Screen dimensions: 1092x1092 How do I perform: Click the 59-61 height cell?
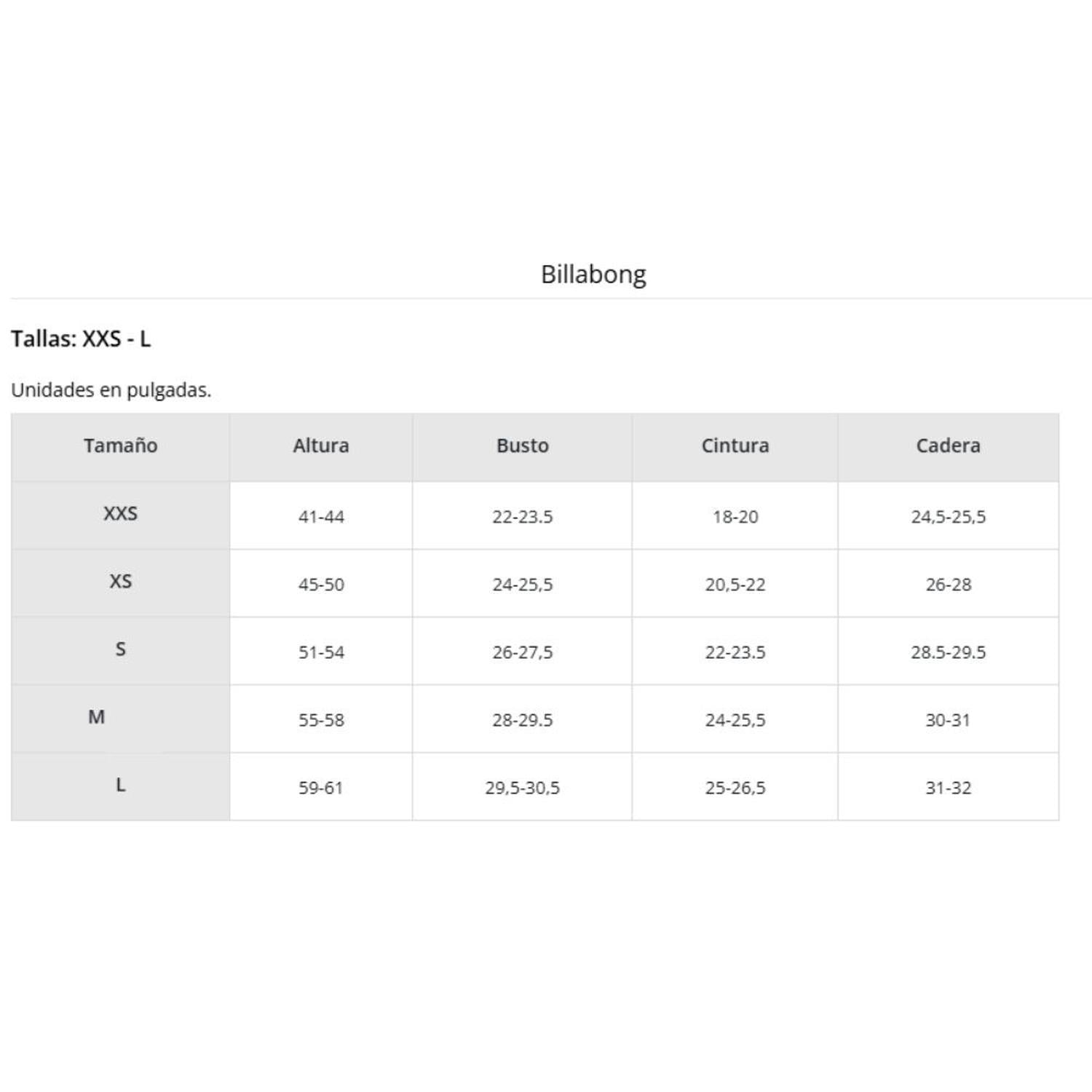coord(321,788)
